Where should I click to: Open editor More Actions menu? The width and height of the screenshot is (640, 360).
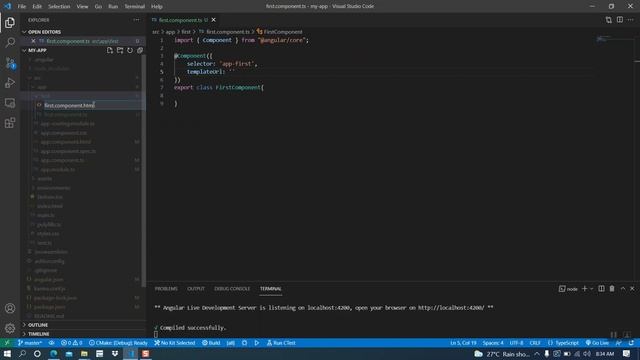[x=631, y=20]
